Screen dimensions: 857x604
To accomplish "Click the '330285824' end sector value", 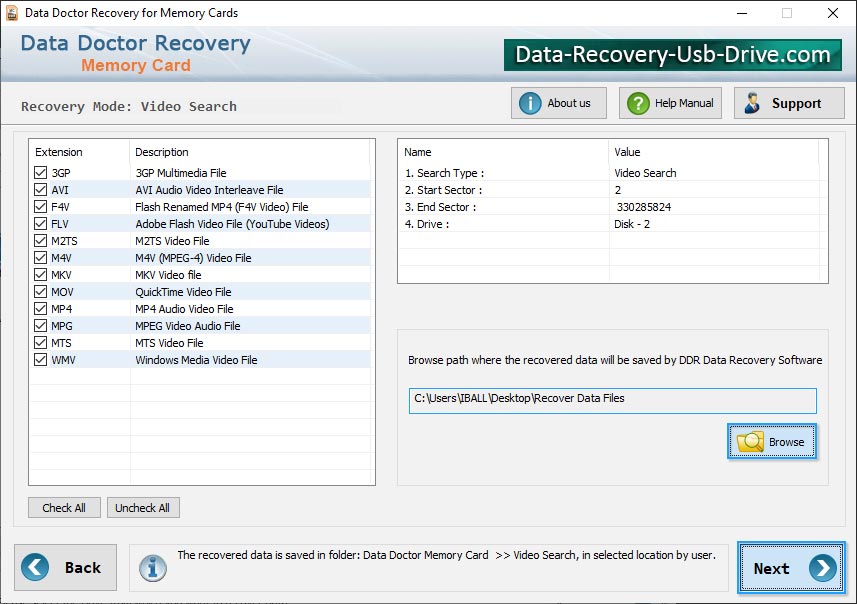I will pos(644,207).
